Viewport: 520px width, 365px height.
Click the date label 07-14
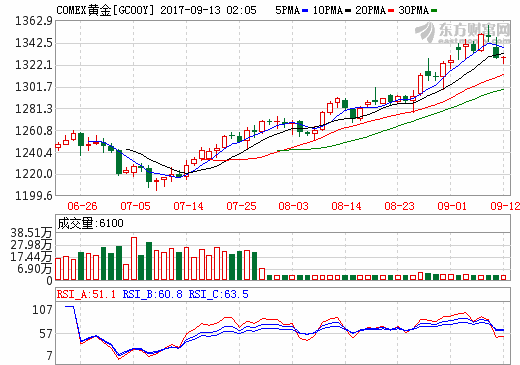coord(188,206)
